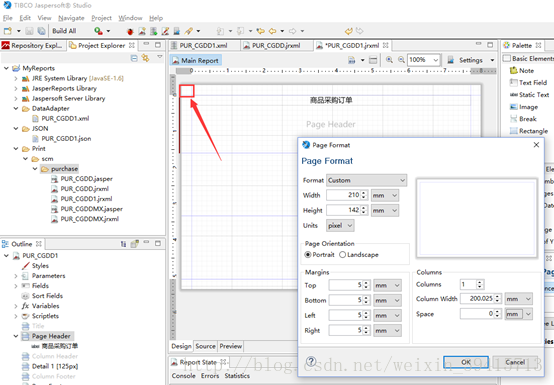Click the New wizard toolbar icon
554x385 pixels.
point(8,31)
